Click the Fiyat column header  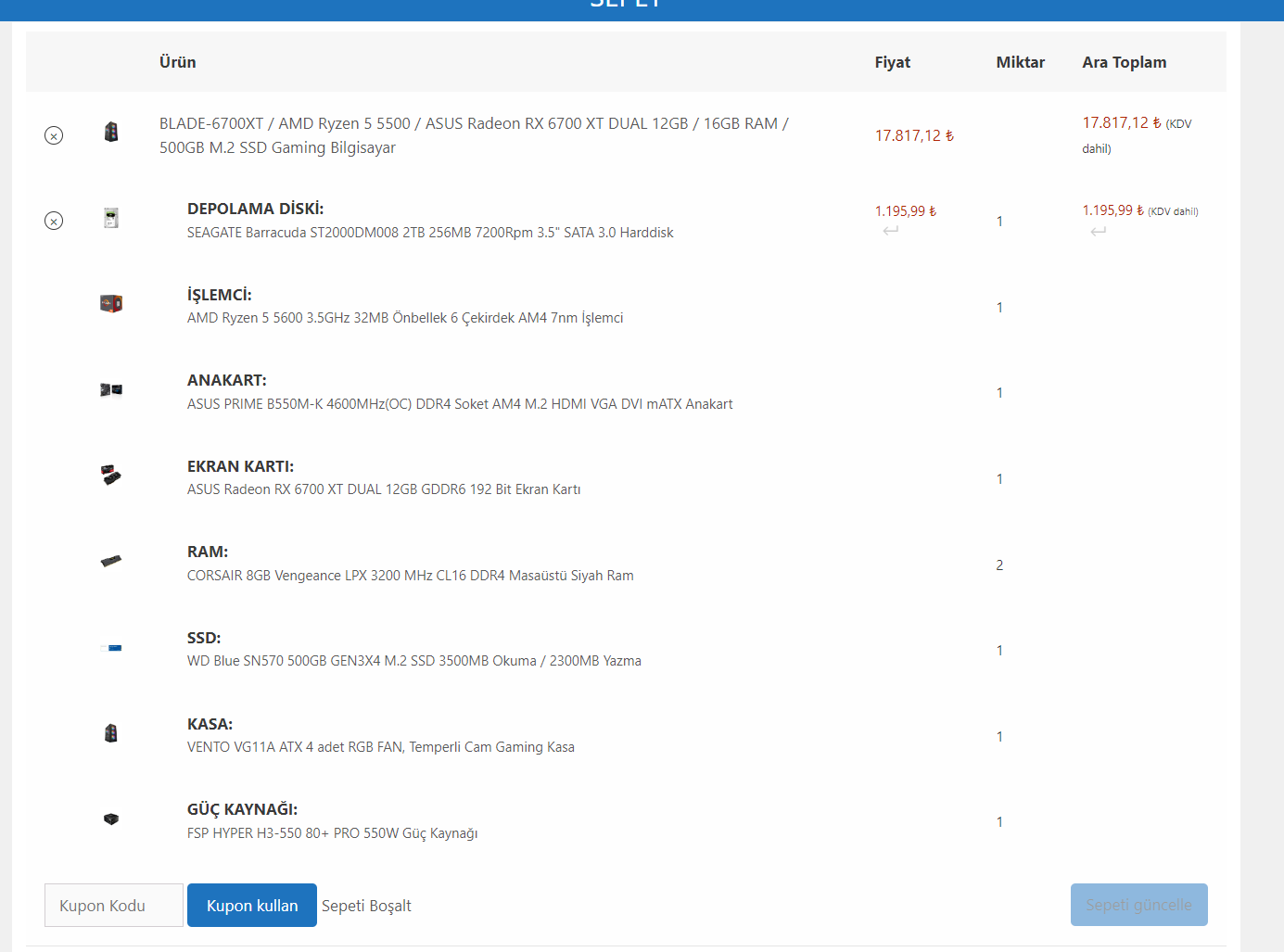892,62
